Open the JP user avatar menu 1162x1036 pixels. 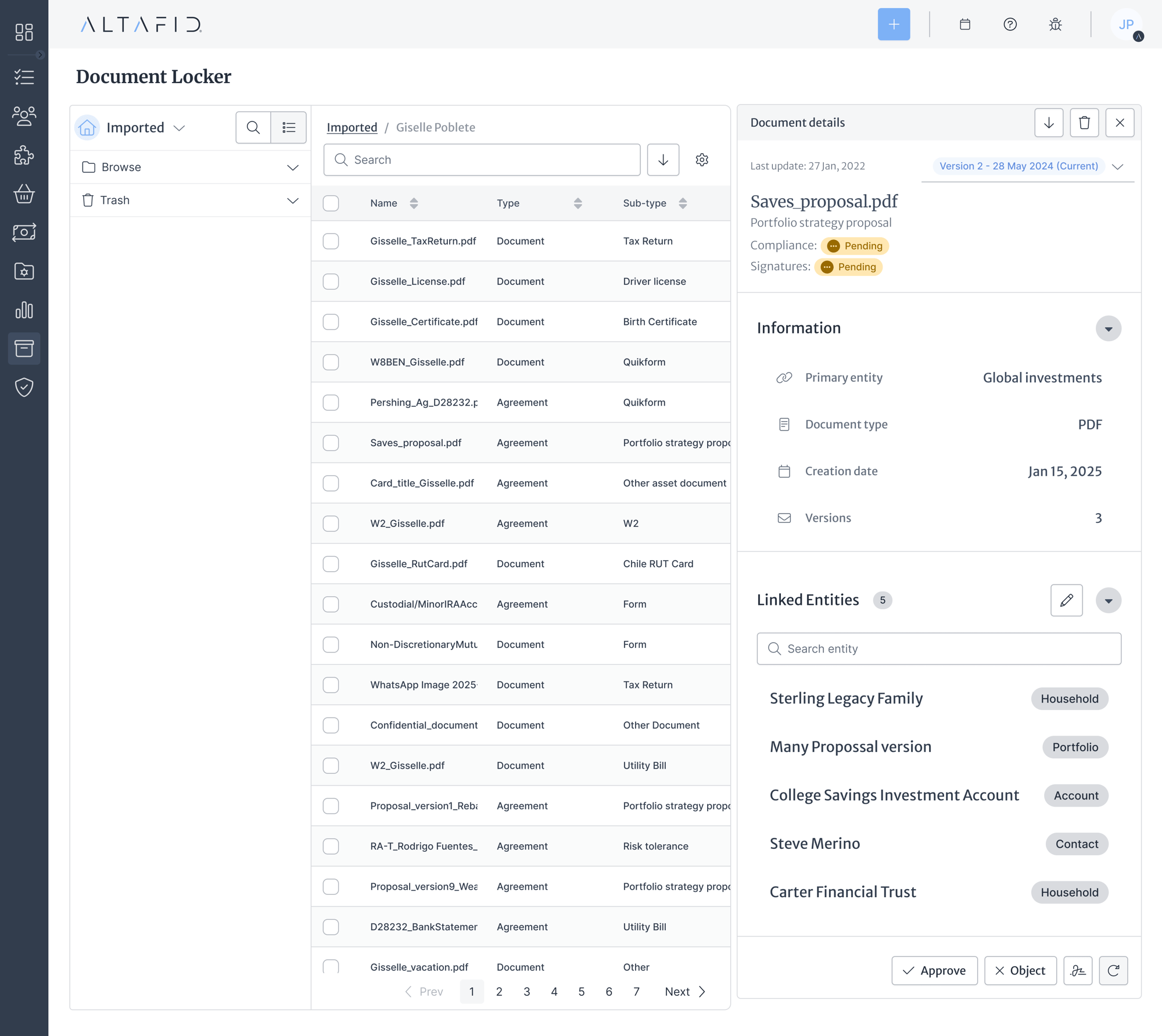[x=1127, y=24]
